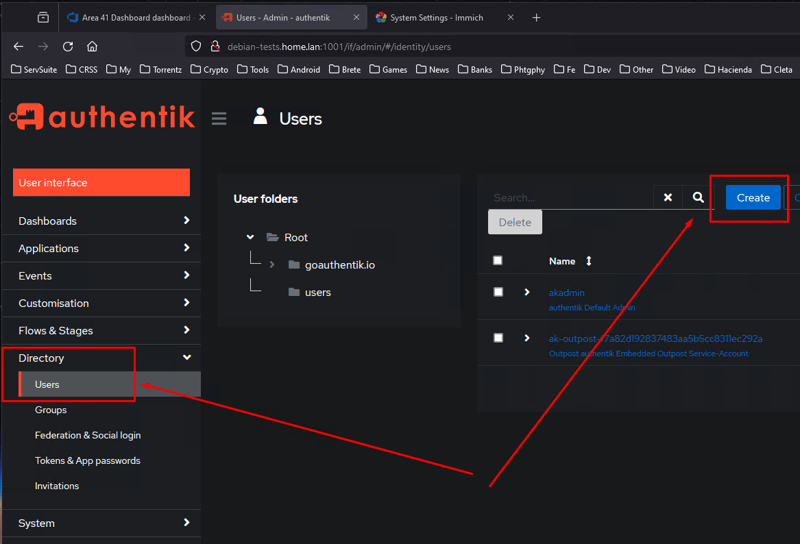Close the Users - Admin - authentik tab
Viewport: 800px width, 544px height.
pos(356,17)
